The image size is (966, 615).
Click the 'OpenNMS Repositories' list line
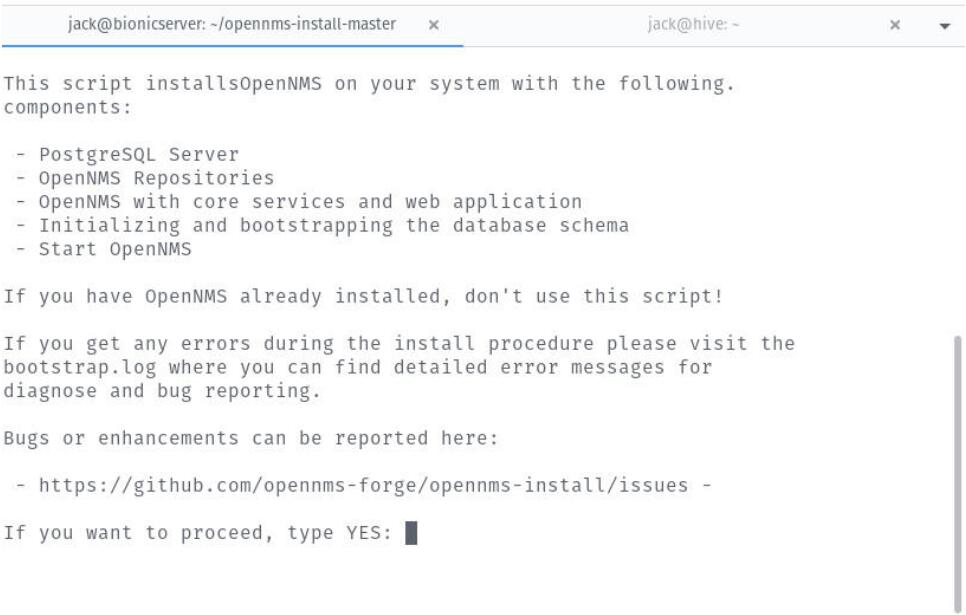(x=145, y=178)
